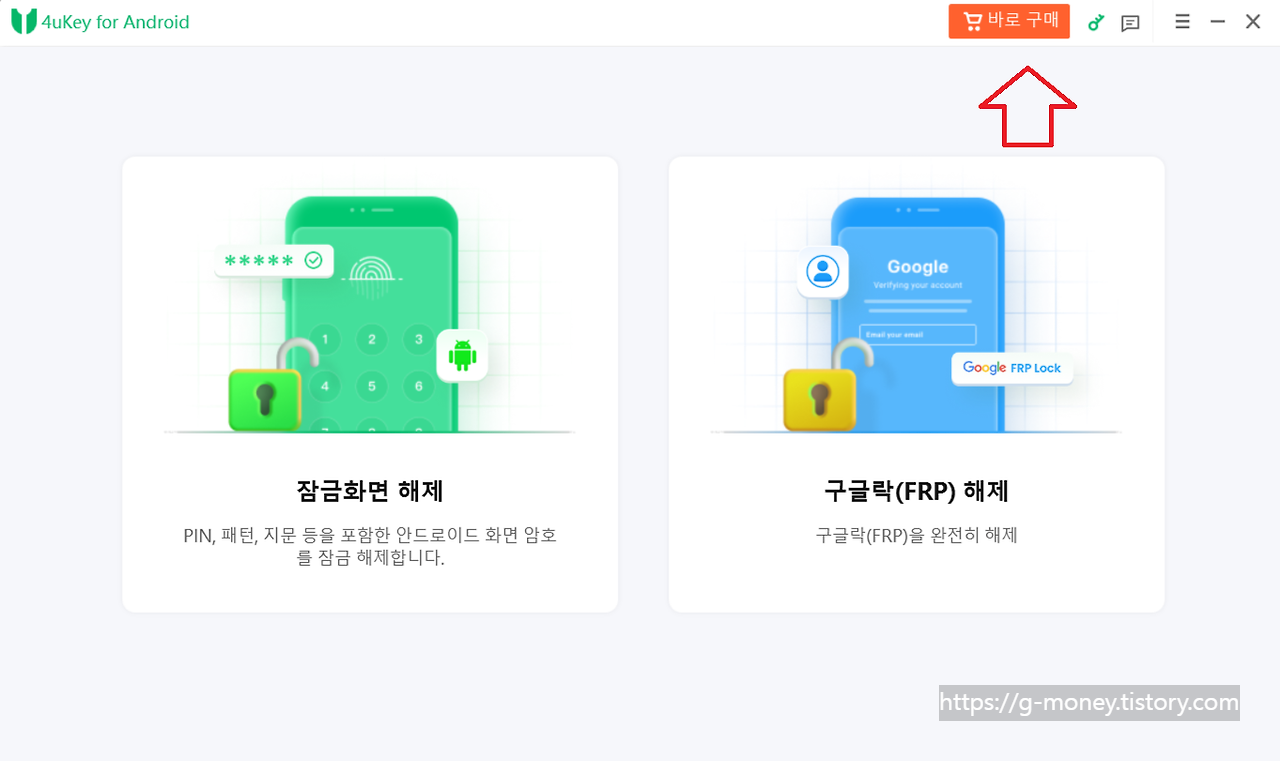Click the 바로 구매 buy button
Image resolution: width=1280 pixels, height=761 pixels.
coord(1009,21)
